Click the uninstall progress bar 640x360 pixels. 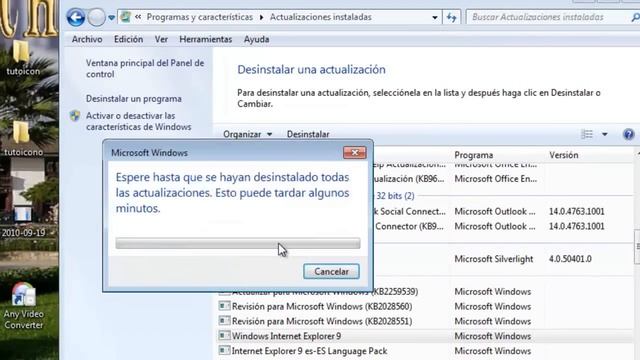point(238,243)
